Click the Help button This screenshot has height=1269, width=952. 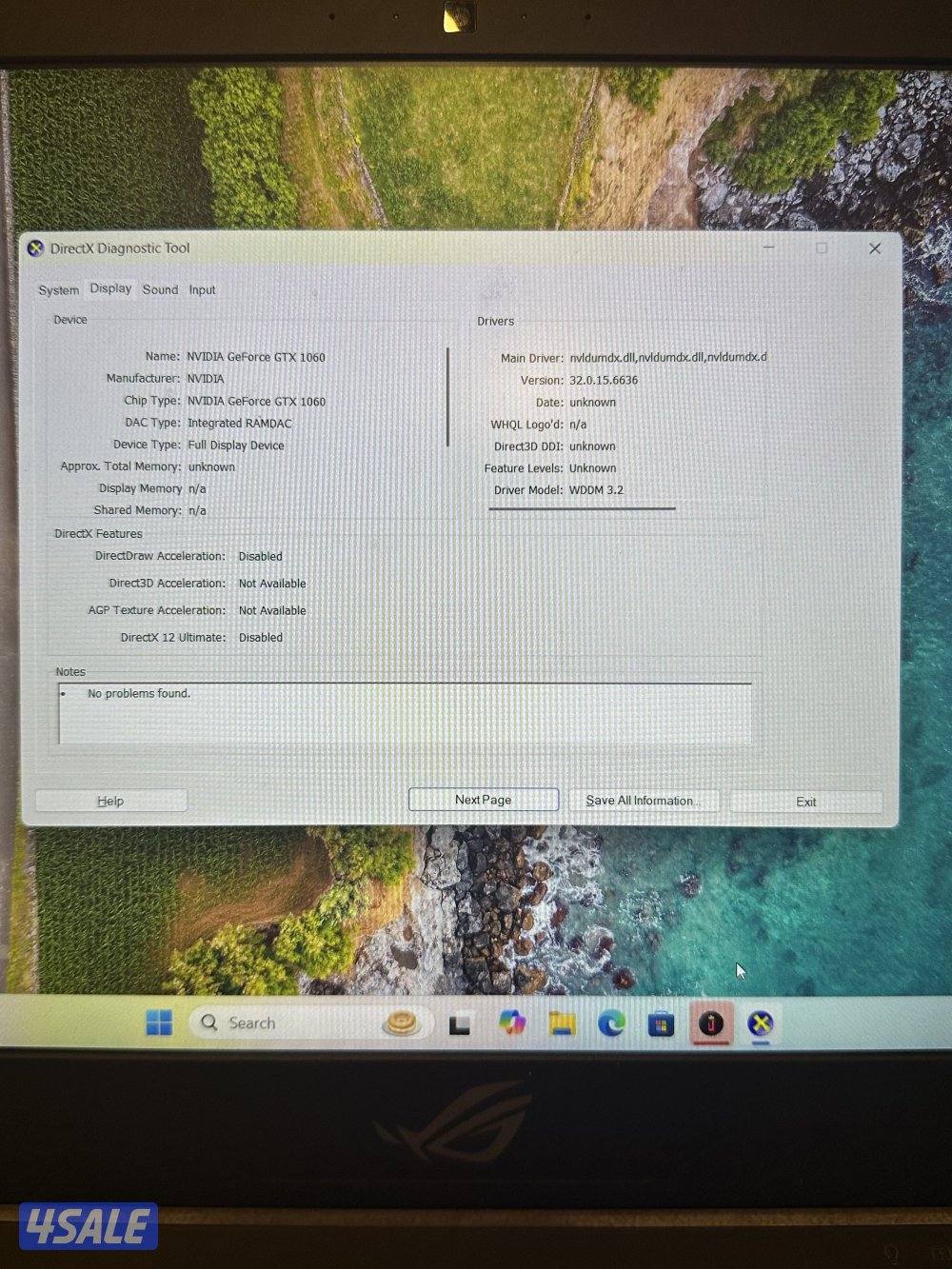[x=110, y=801]
